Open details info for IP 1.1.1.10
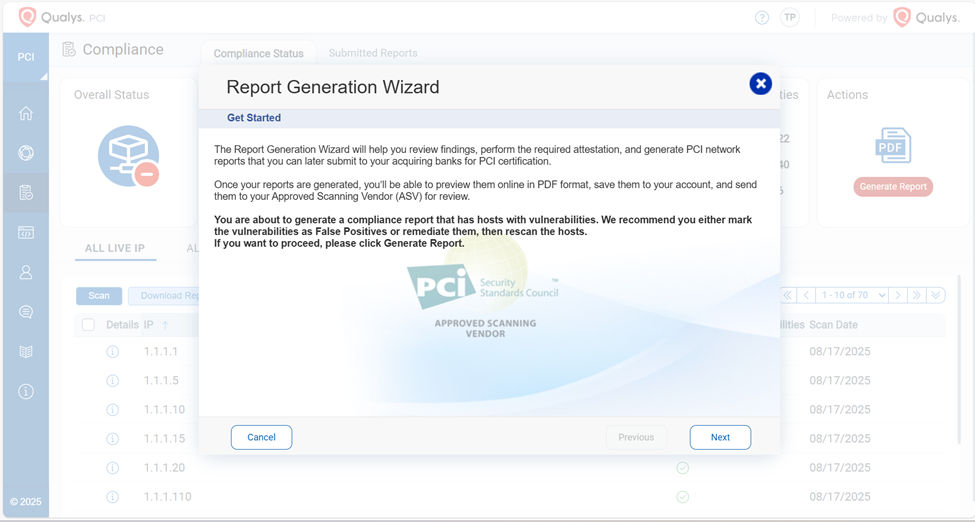Viewport: 975px width, 522px height. point(113,409)
